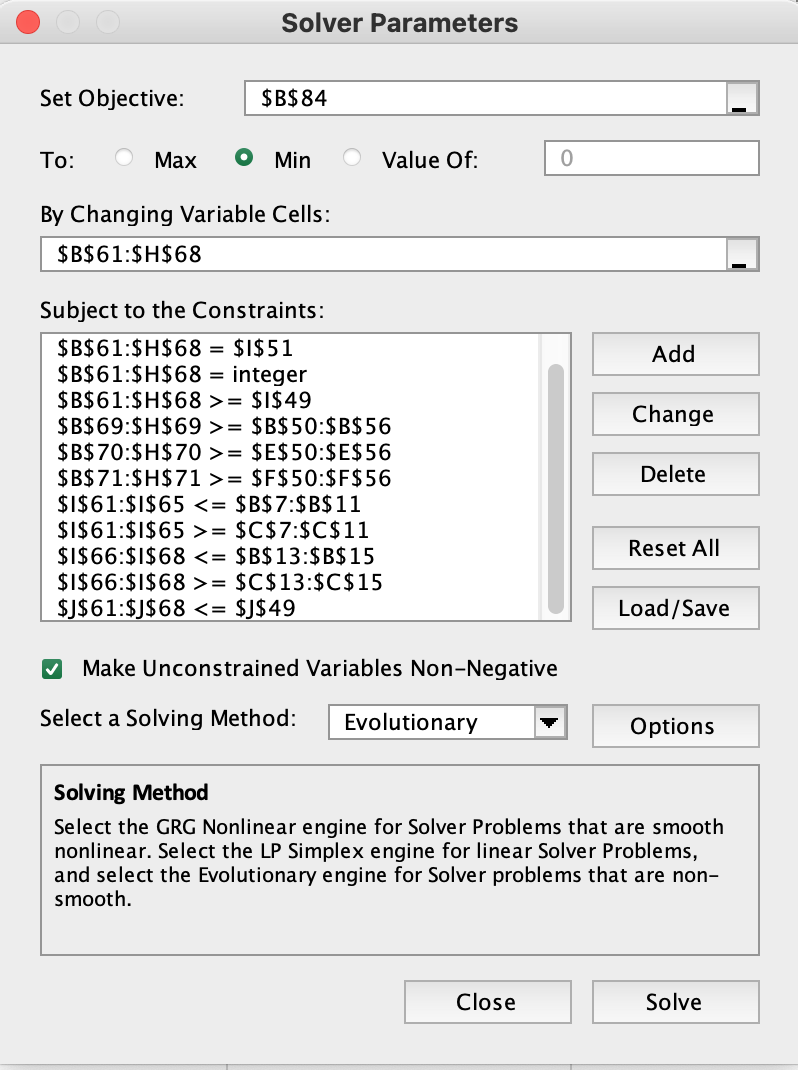Close the Solver Parameters window with red button
Image resolution: width=798 pixels, height=1070 pixels.
coord(28,22)
